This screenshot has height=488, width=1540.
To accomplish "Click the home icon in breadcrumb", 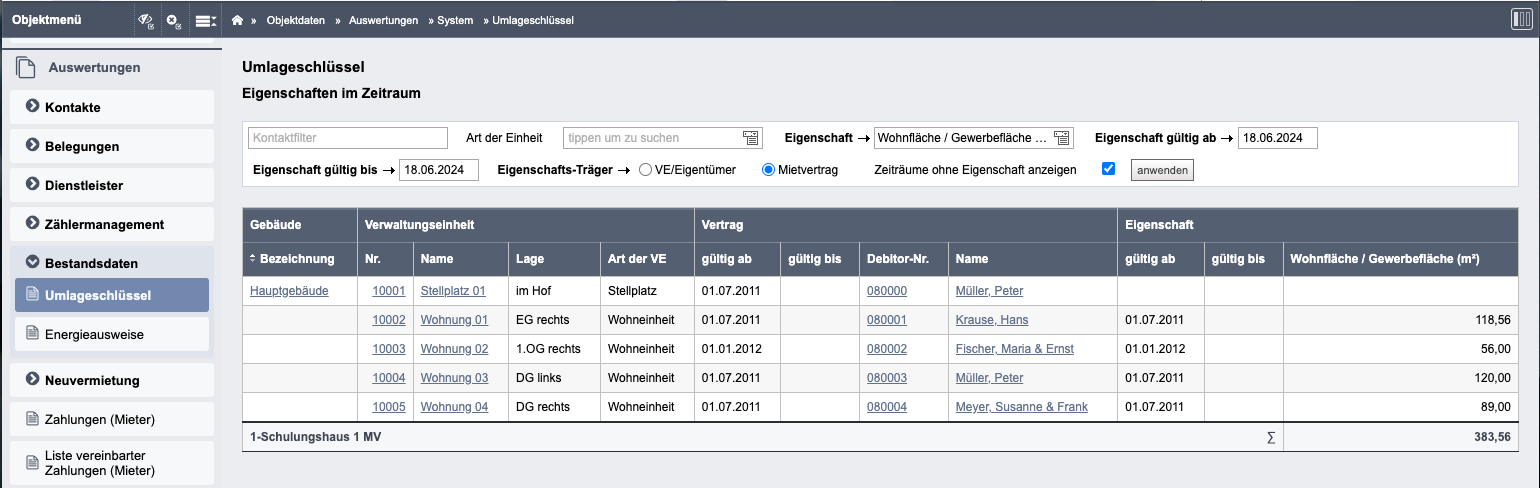I will (237, 20).
